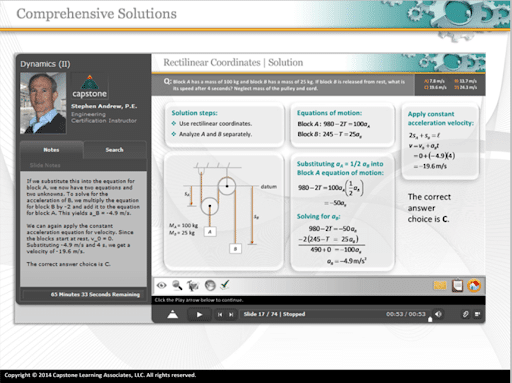Click the checkmark icon in the toolbar
The height and width of the screenshot is (383, 512).
click(x=225, y=284)
